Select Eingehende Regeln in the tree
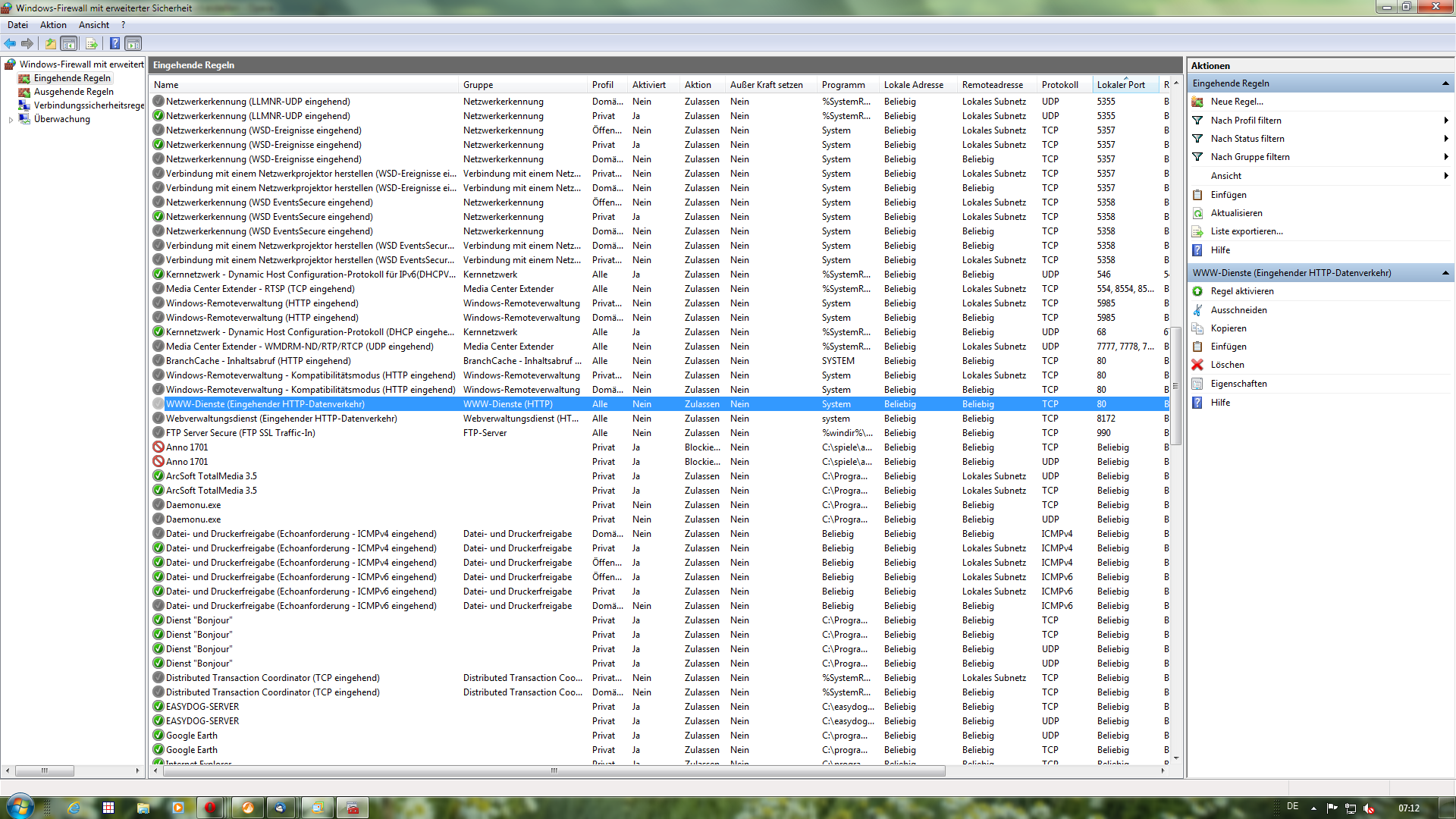1456x819 pixels. coord(72,78)
